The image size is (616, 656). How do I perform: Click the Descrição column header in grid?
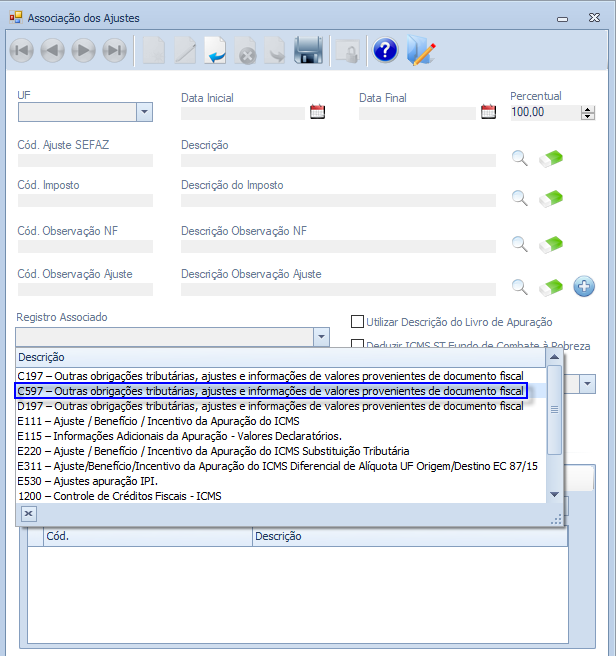410,536
